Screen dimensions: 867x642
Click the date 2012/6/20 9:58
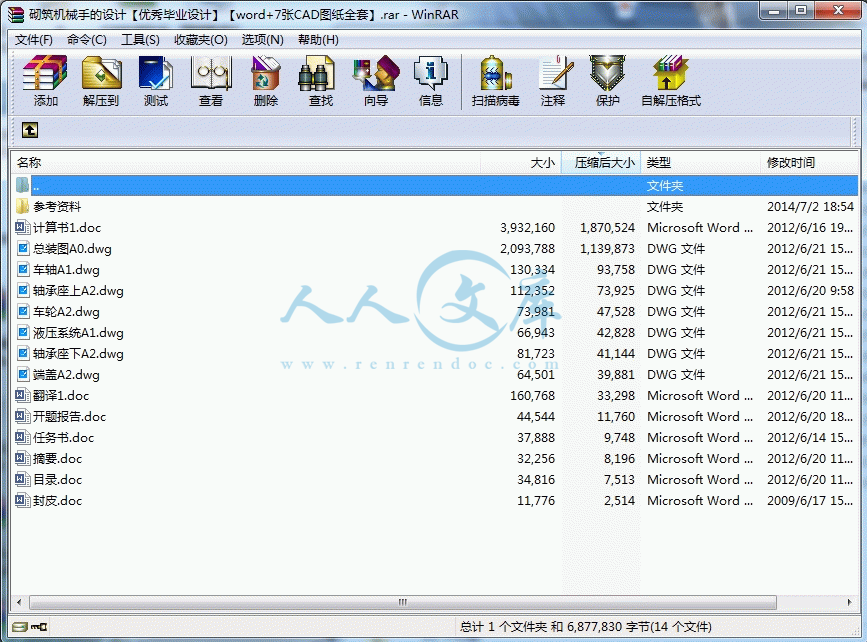point(810,290)
